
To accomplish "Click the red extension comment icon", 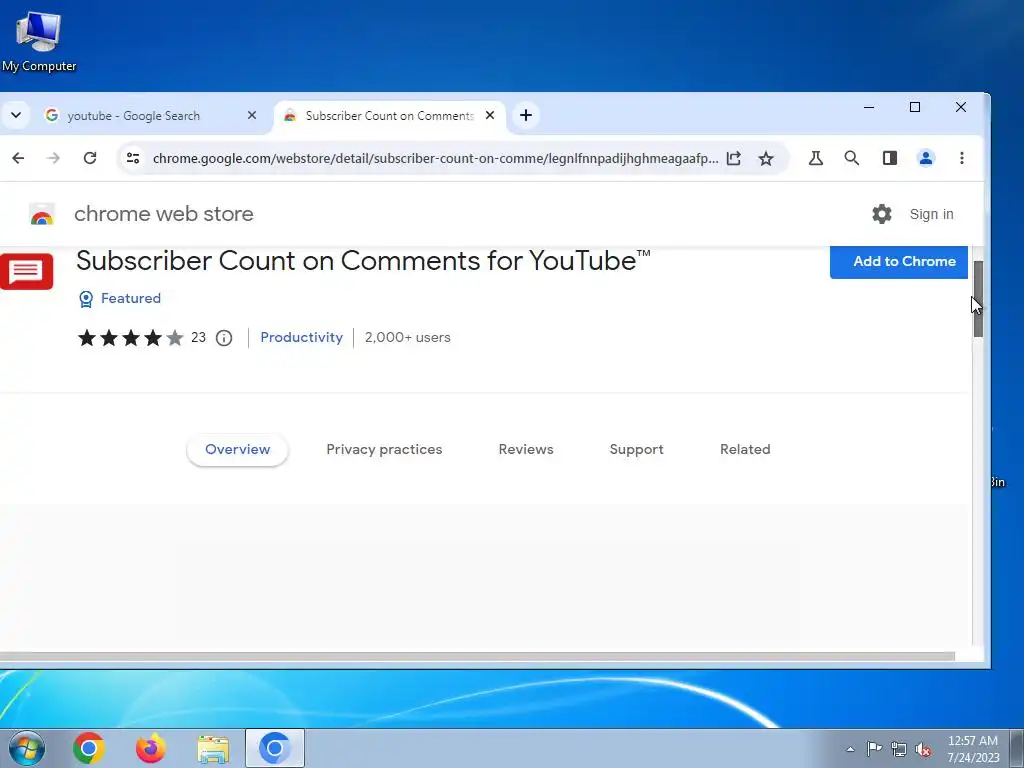I will click(x=26, y=270).
